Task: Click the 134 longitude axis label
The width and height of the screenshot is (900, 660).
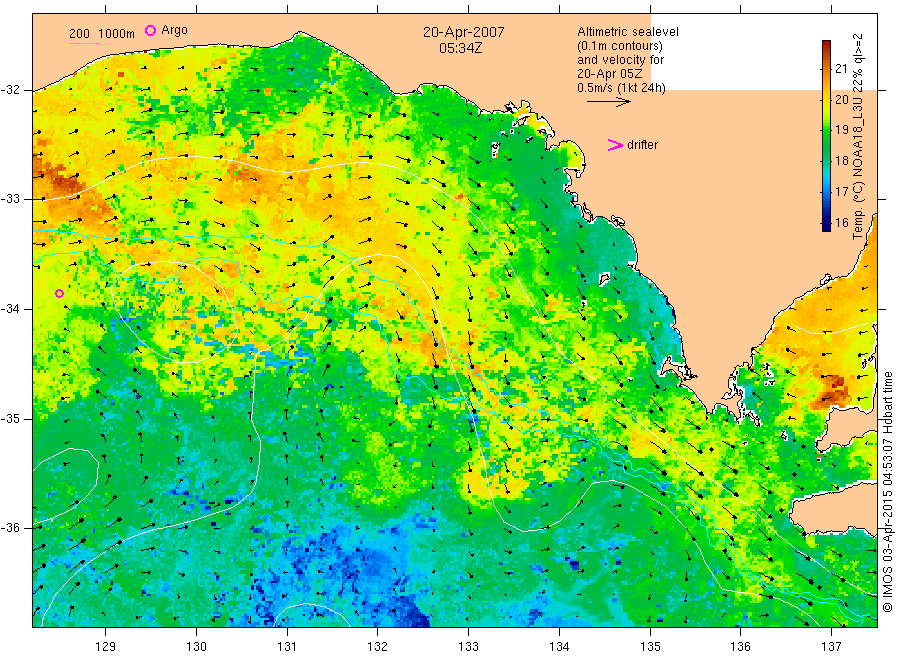Action: tap(559, 647)
